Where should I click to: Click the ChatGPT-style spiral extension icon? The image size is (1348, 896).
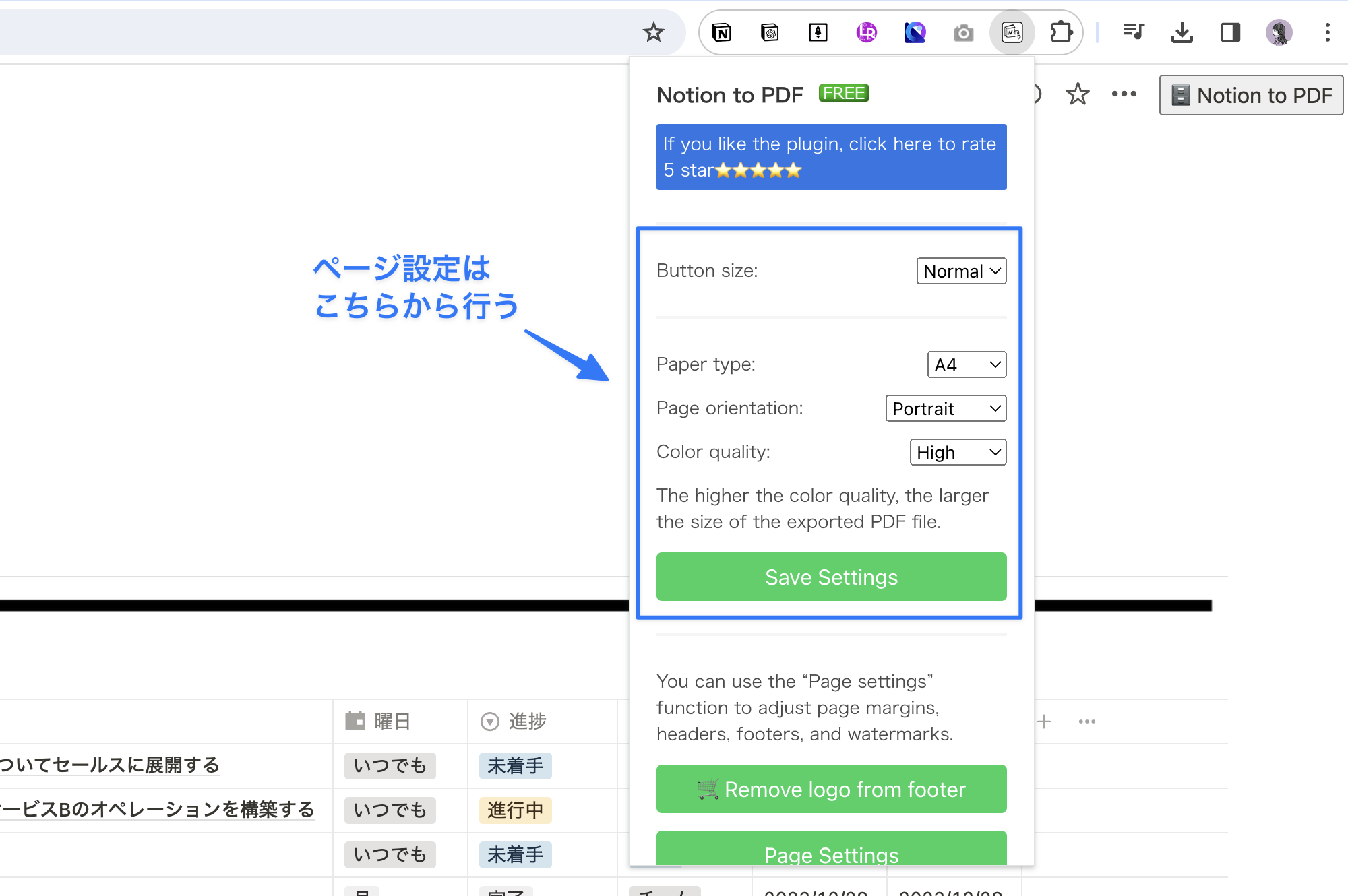[770, 32]
